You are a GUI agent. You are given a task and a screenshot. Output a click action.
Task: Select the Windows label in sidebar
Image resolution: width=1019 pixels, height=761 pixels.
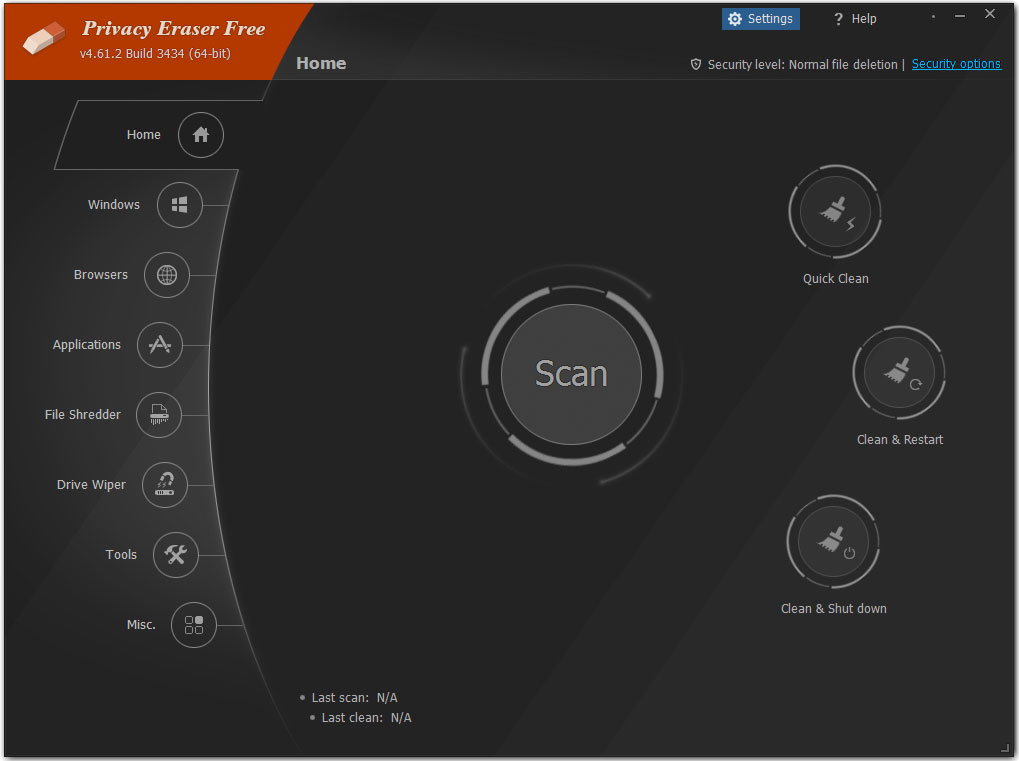click(114, 205)
